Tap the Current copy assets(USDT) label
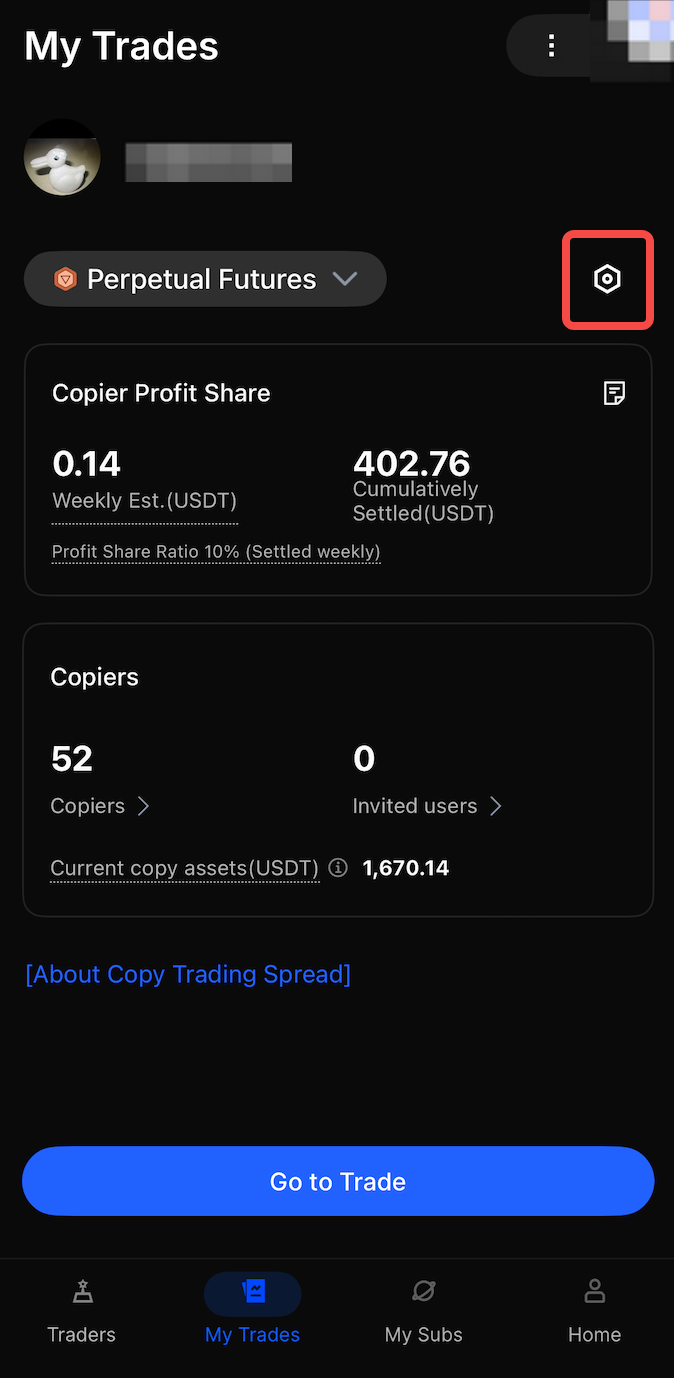This screenshot has height=1378, width=674. pyautogui.click(x=185, y=868)
